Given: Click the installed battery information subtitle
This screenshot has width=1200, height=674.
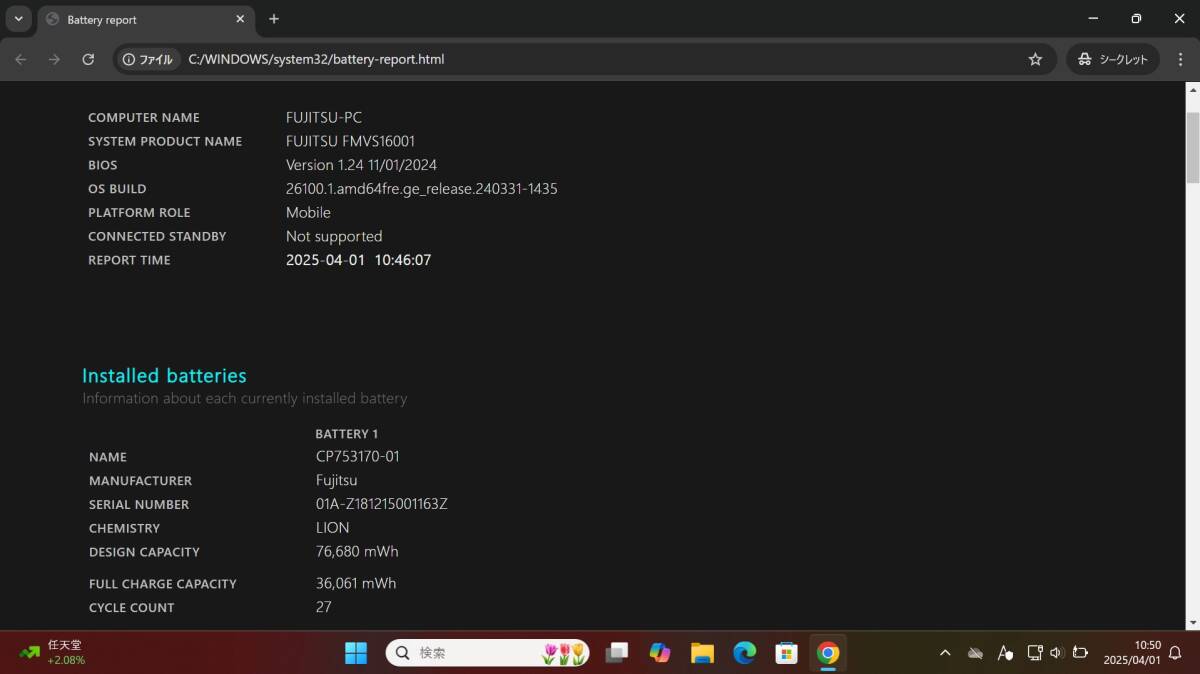Looking at the screenshot, I should [245, 398].
